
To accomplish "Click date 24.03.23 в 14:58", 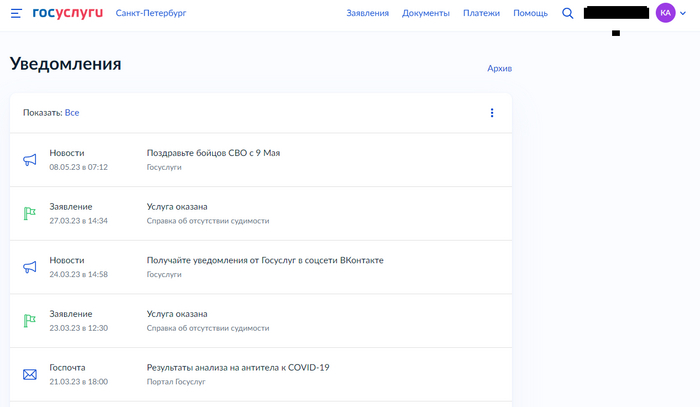I will point(79,274).
